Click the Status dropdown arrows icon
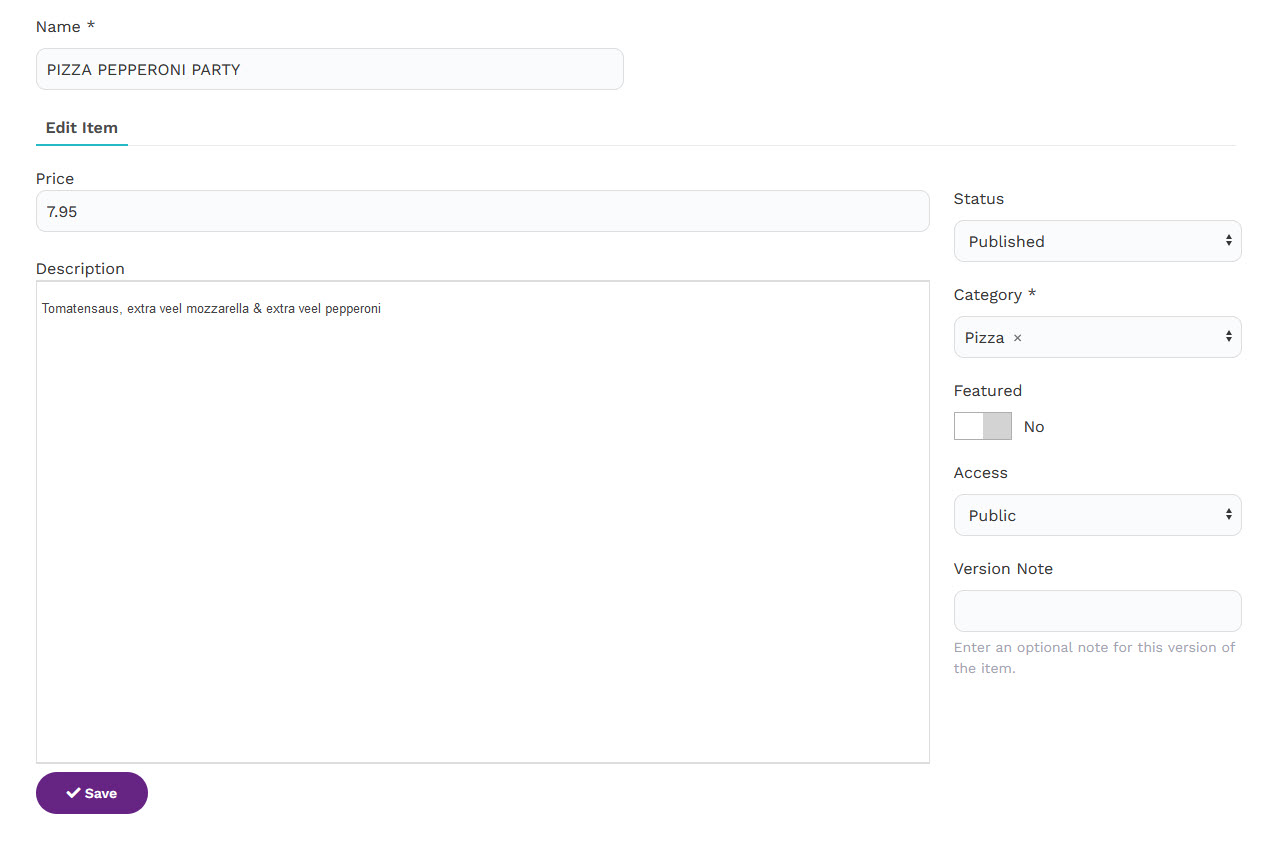 pos(1228,241)
